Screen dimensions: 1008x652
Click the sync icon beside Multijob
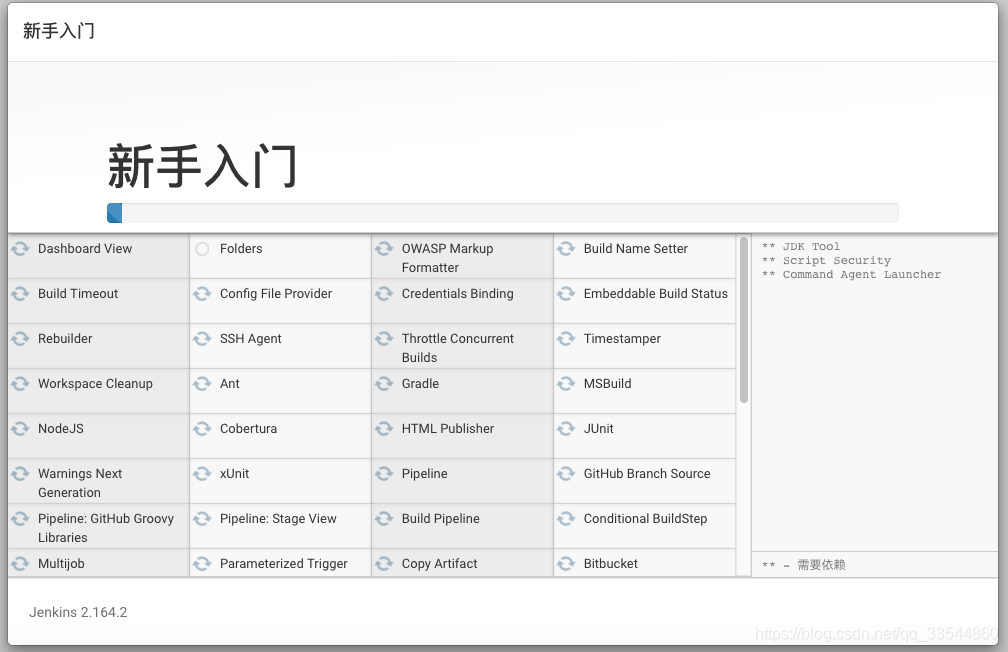tap(20, 564)
